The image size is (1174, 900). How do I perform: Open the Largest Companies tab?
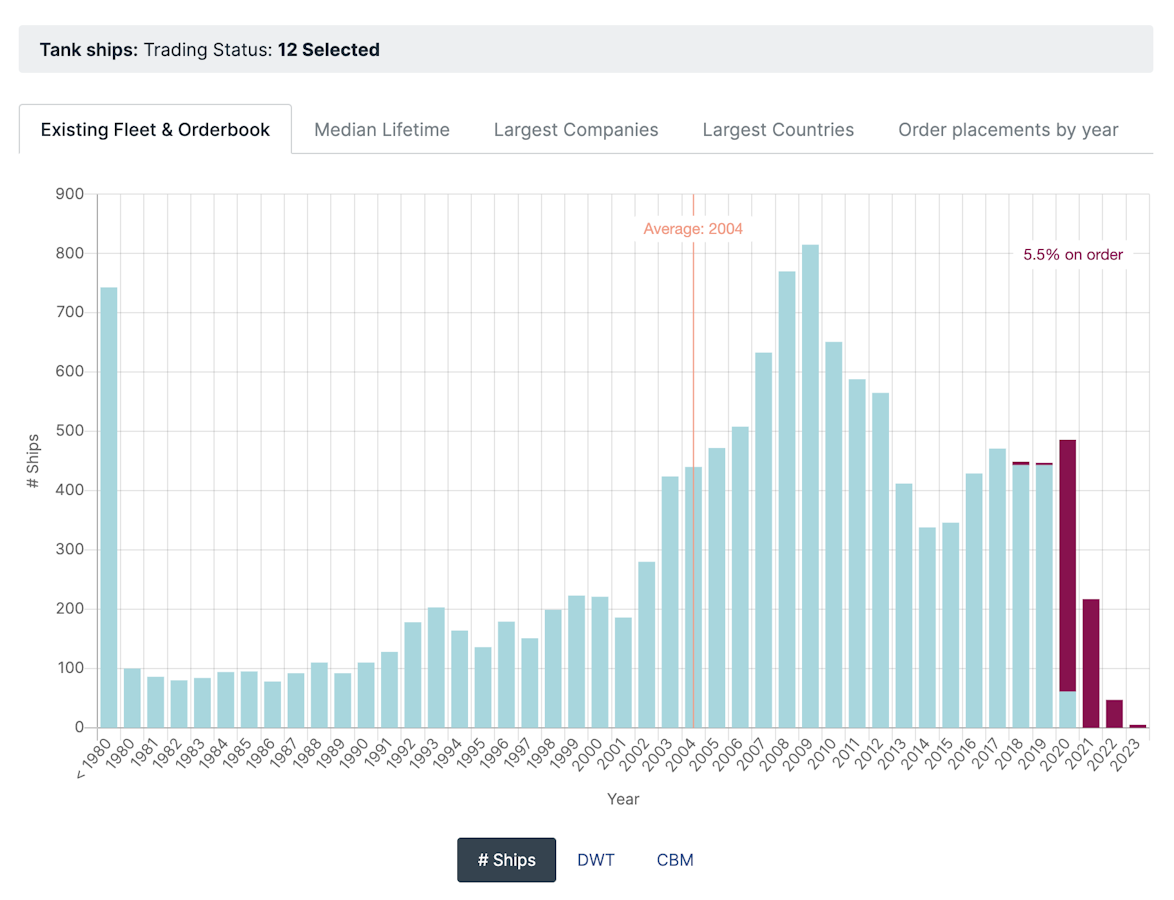click(576, 130)
